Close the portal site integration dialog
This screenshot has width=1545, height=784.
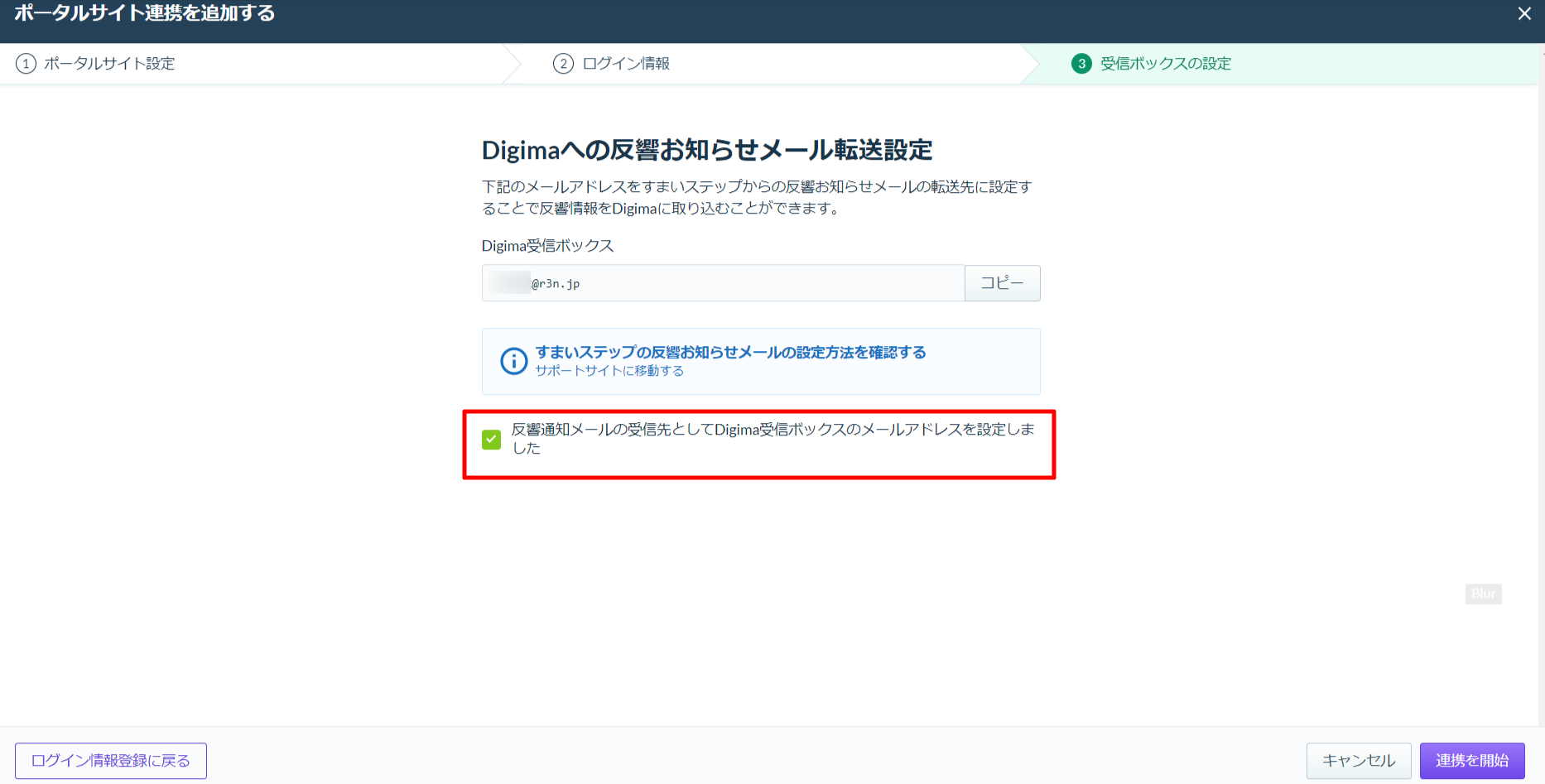point(1524,13)
